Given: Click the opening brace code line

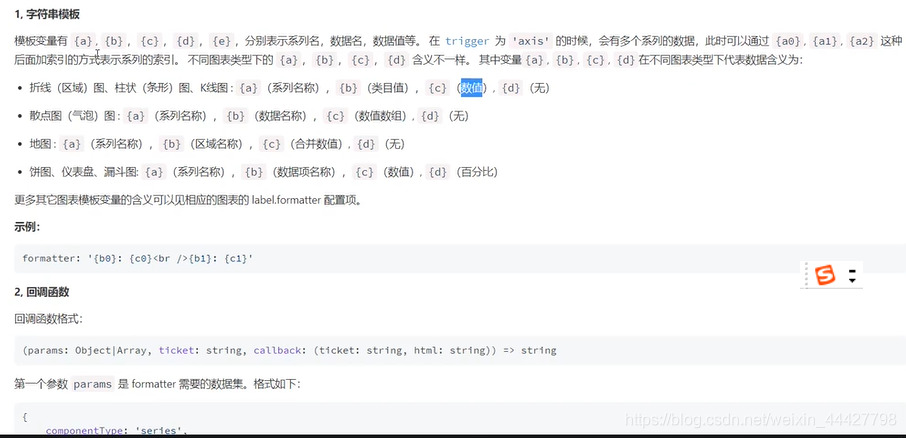Looking at the screenshot, I should [x=25, y=417].
